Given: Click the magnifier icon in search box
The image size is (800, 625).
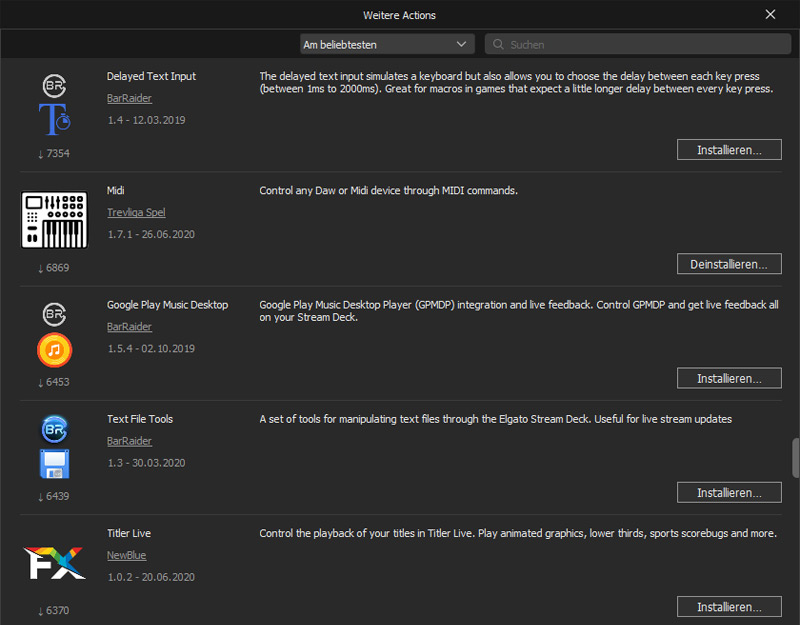Looking at the screenshot, I should [497, 44].
